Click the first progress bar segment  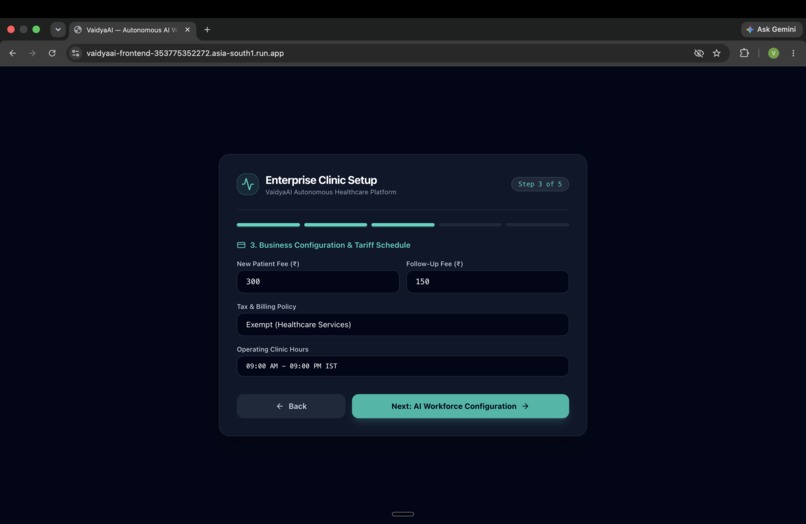268,225
